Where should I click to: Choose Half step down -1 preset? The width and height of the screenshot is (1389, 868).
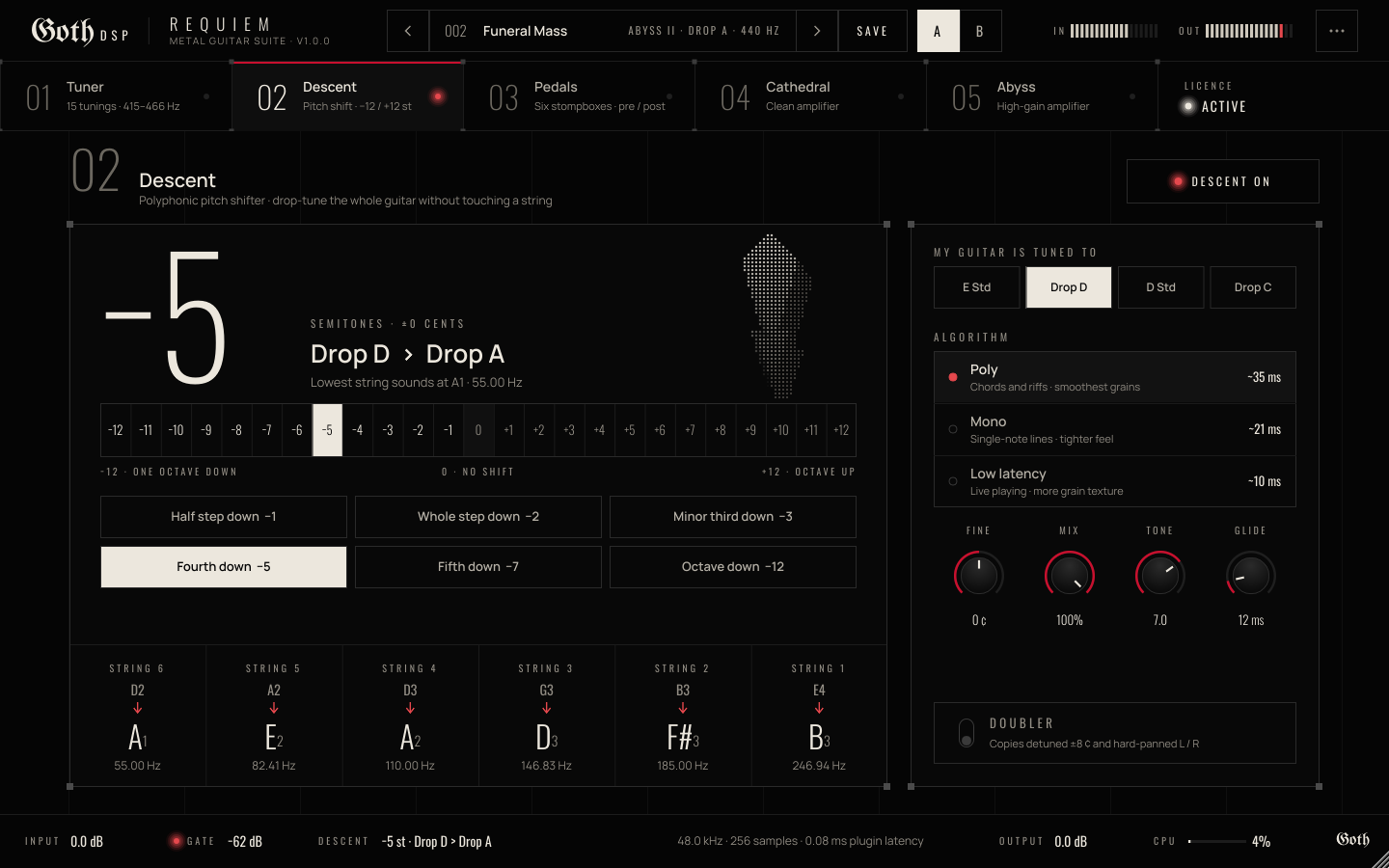pyautogui.click(x=224, y=517)
